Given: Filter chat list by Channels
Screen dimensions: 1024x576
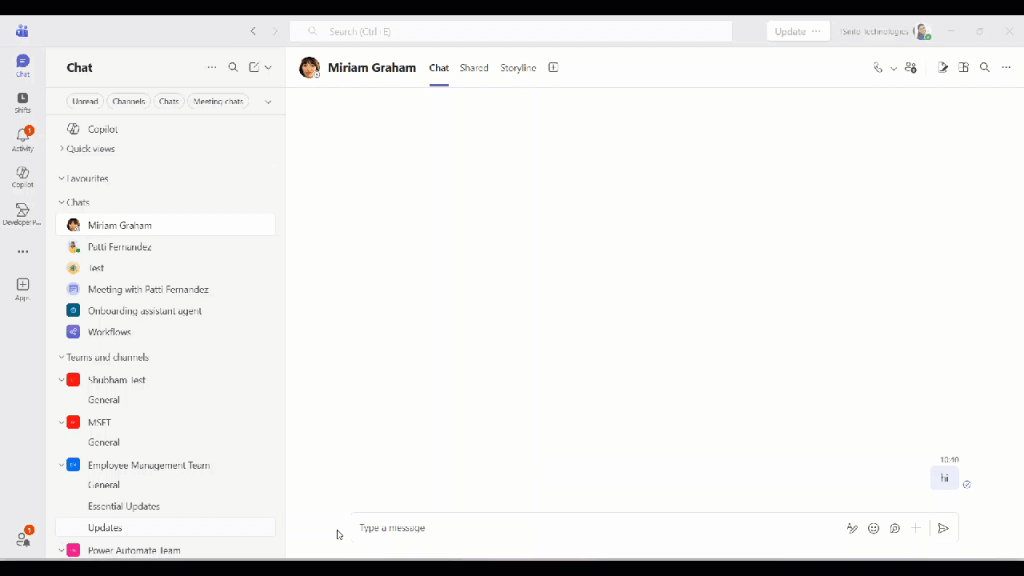Looking at the screenshot, I should pyautogui.click(x=128, y=102).
